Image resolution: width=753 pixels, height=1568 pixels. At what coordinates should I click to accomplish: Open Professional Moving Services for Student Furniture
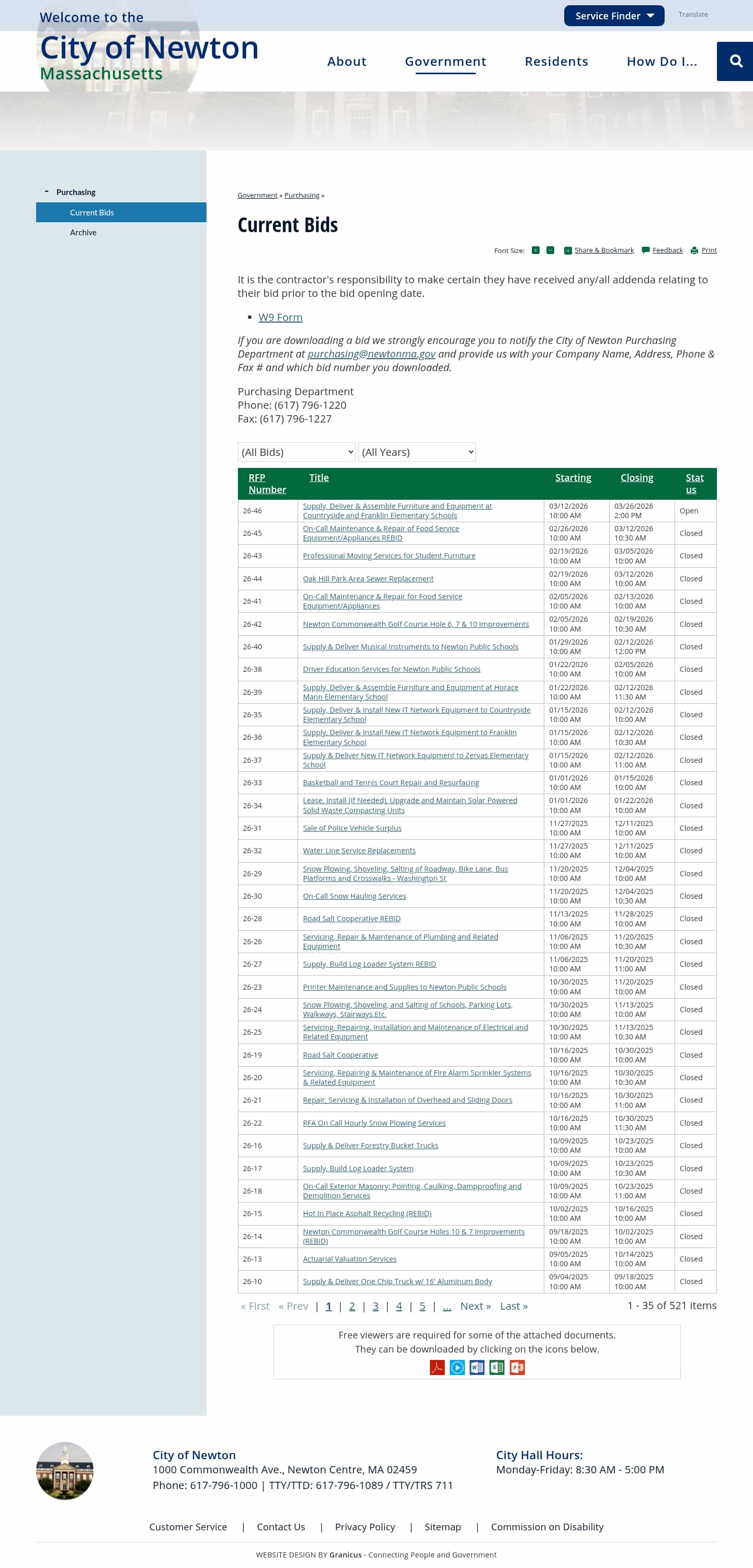point(389,556)
